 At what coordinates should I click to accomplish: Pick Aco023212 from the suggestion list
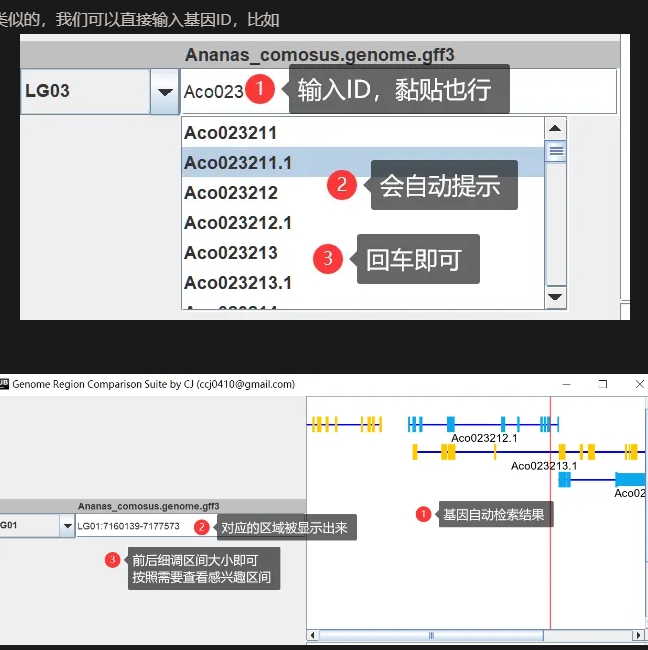[x=363, y=193]
